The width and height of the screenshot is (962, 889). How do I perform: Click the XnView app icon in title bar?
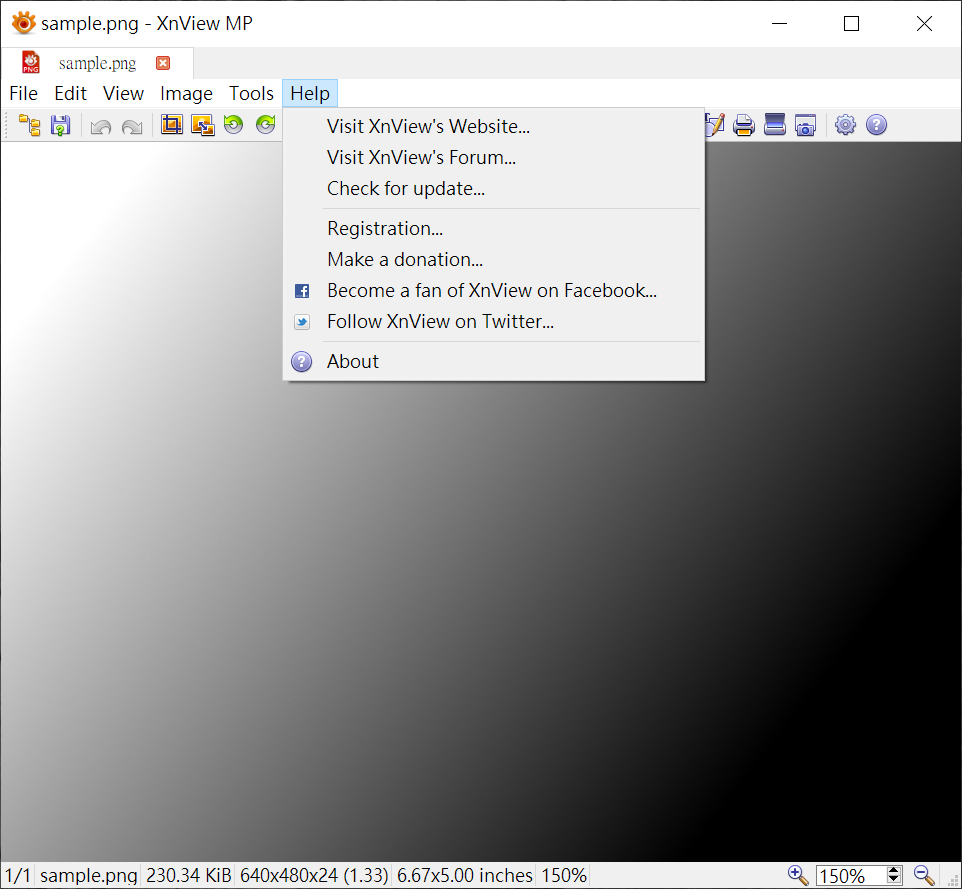(23, 23)
